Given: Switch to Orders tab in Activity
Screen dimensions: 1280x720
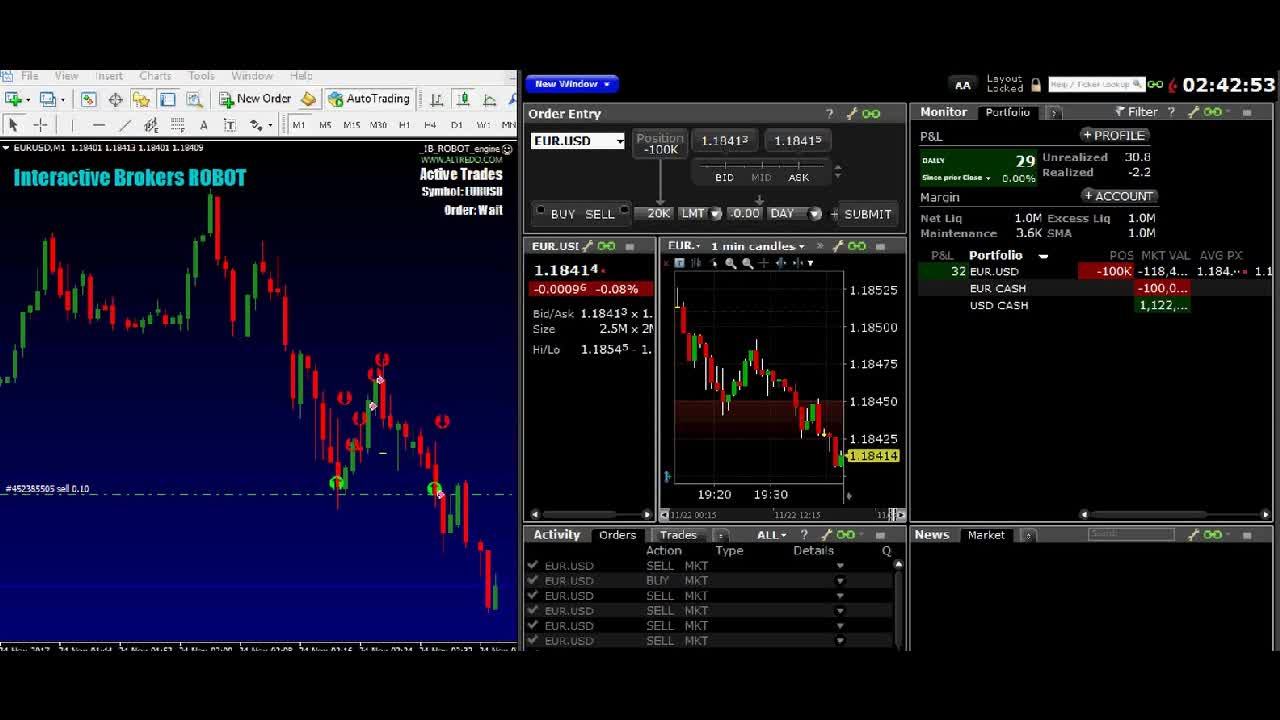Looking at the screenshot, I should click(x=617, y=535).
